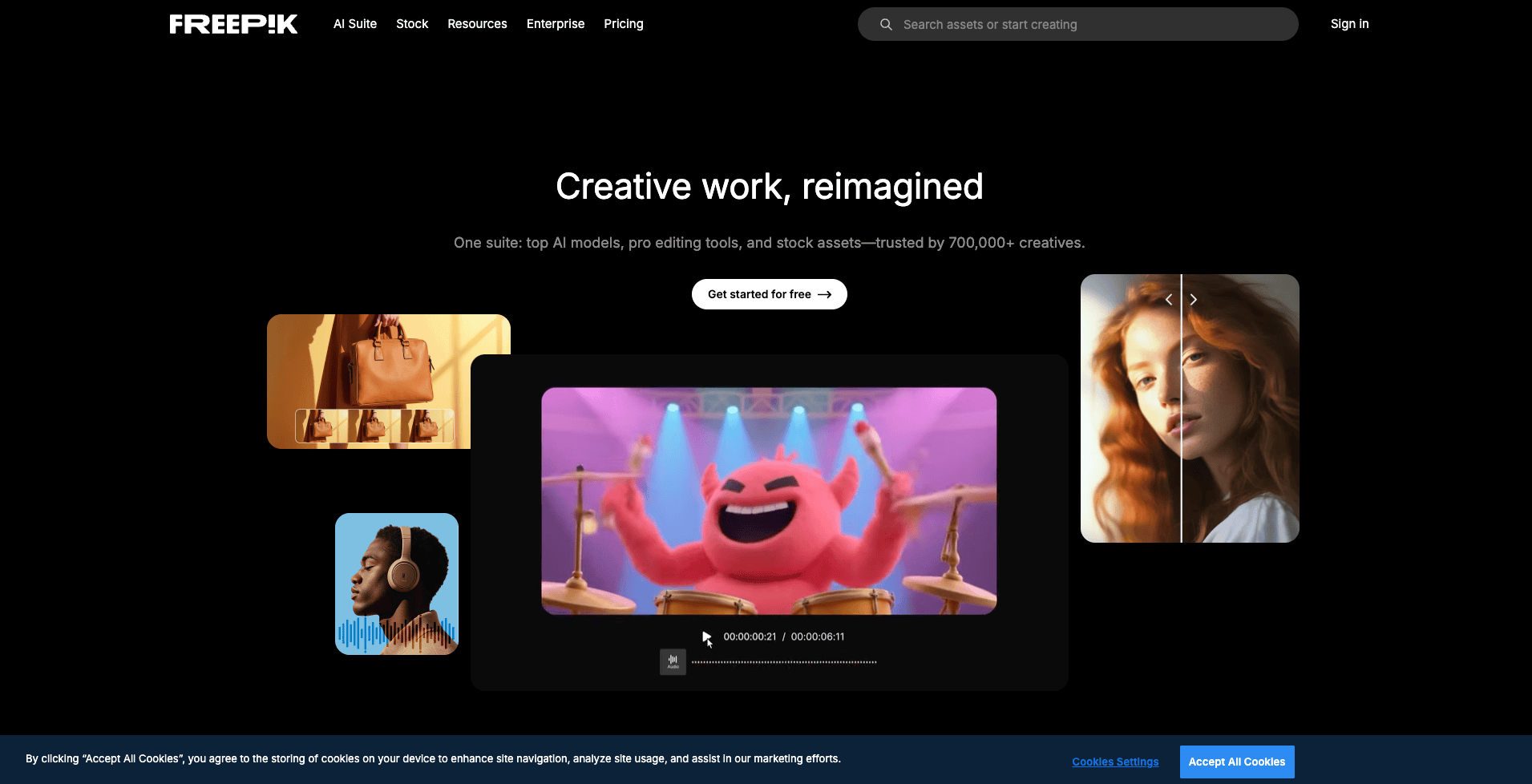Click the magnifier icon in search bar
The height and width of the screenshot is (784, 1532).
(x=886, y=25)
